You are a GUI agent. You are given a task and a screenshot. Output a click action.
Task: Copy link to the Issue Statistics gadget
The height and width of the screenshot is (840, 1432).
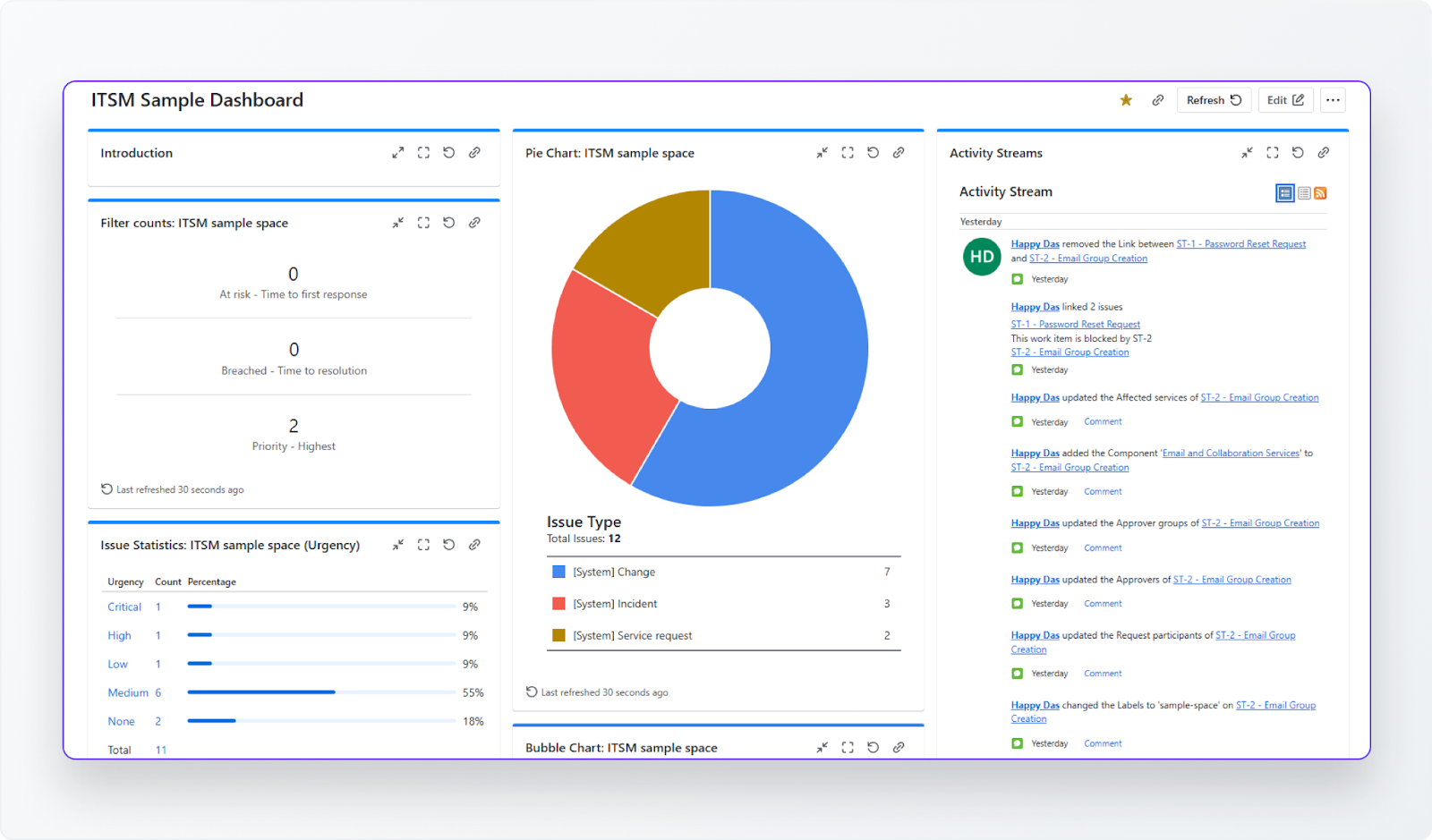474,544
